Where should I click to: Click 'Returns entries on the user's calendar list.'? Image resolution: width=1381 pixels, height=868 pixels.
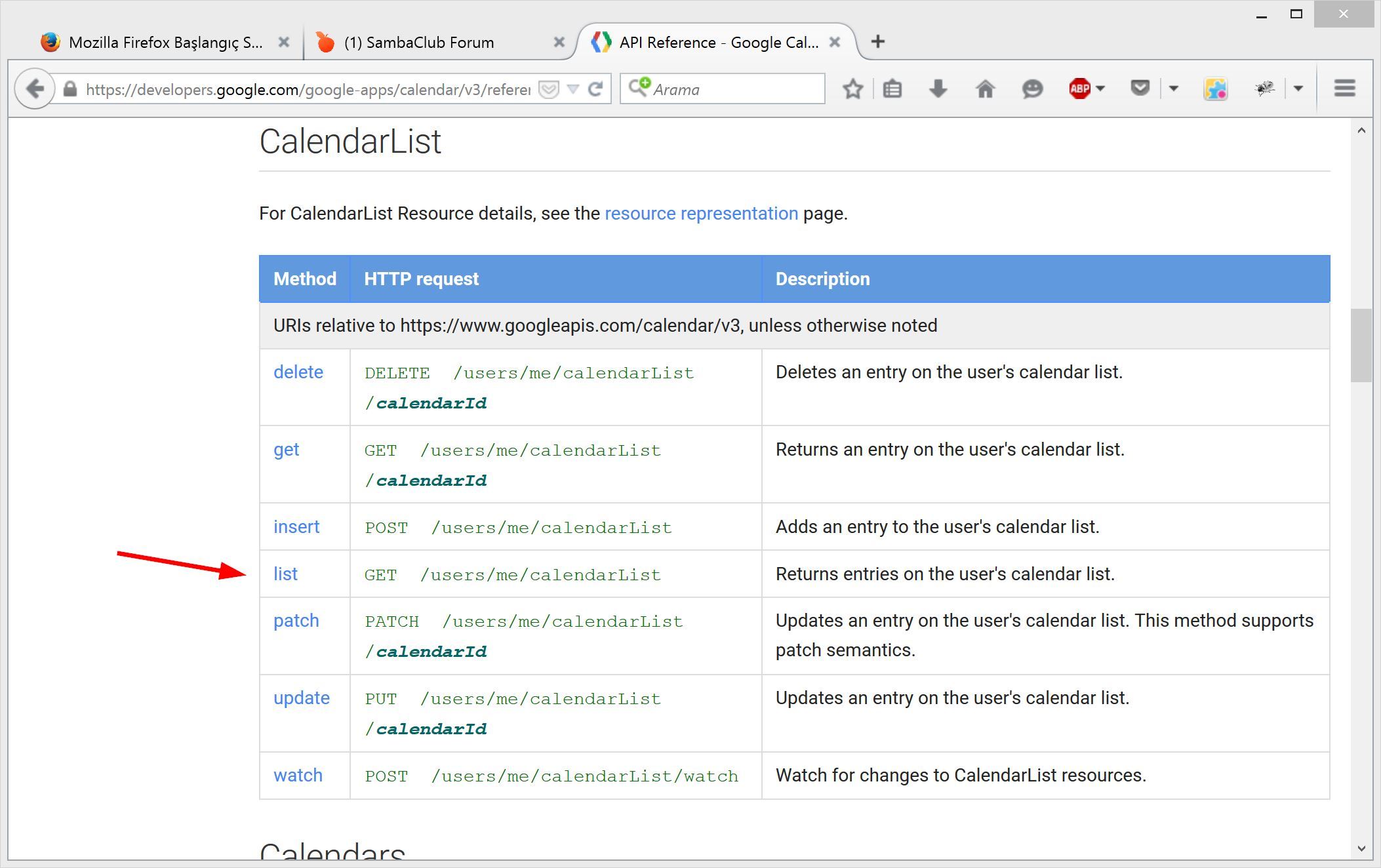click(945, 574)
